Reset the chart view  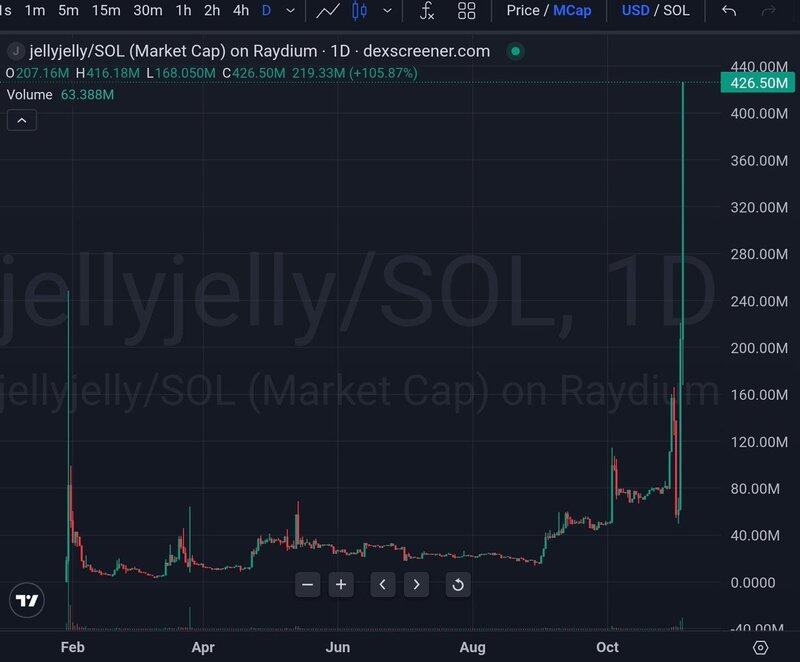(457, 584)
